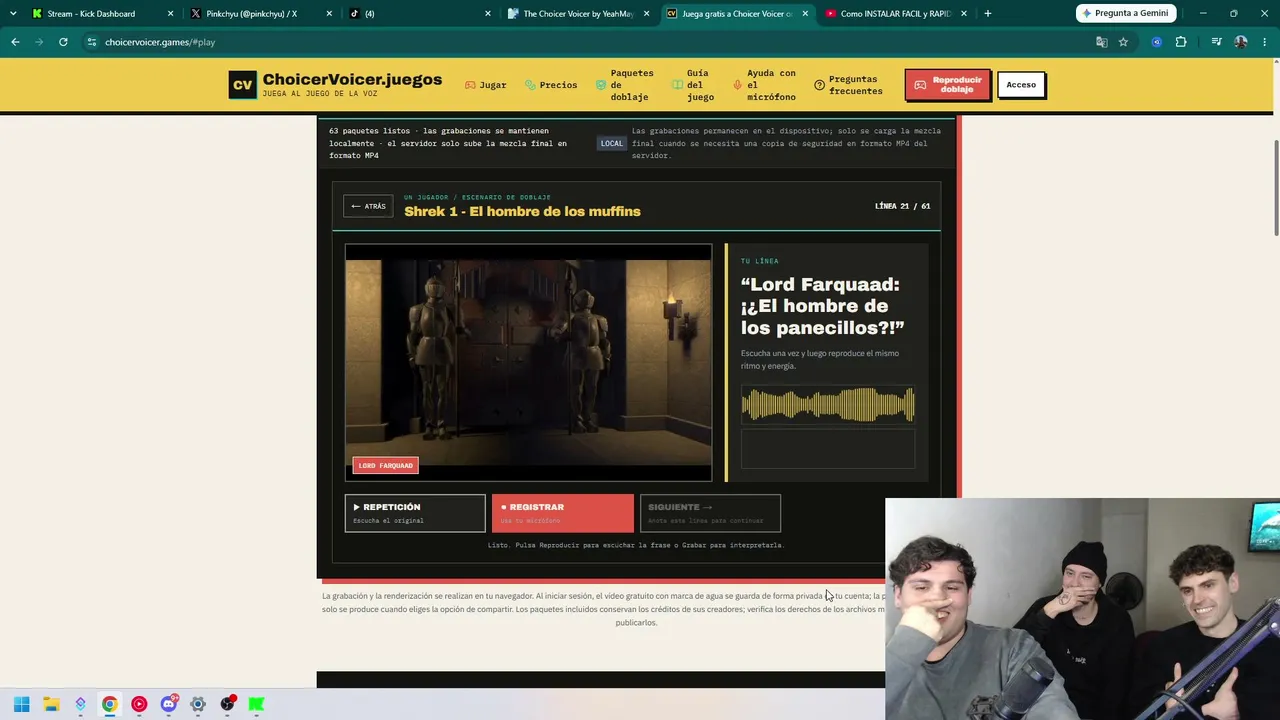Open YouTube Music from the taskbar
The height and width of the screenshot is (720, 1280).
point(139,704)
